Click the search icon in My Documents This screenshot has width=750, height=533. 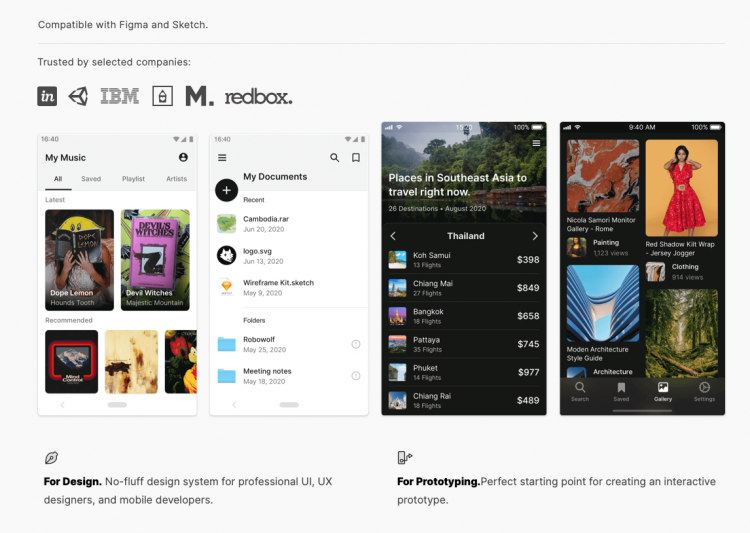click(335, 158)
